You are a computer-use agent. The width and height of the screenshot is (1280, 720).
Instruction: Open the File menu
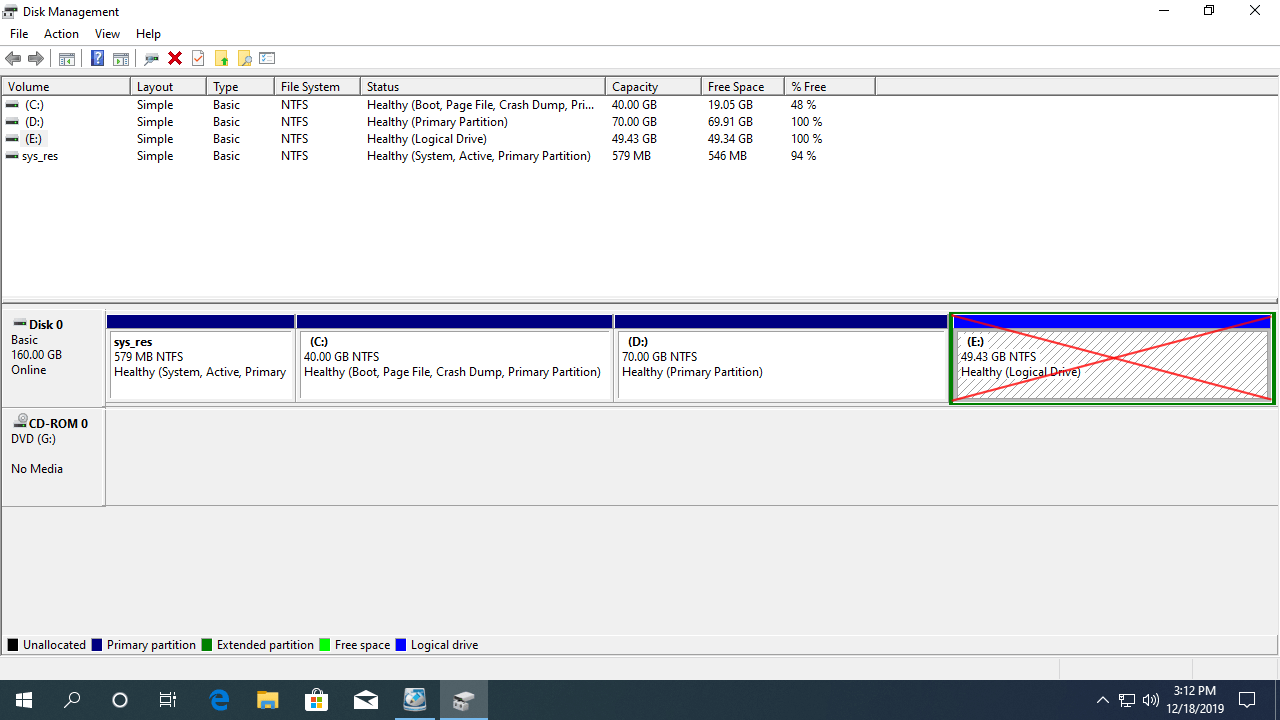point(19,34)
